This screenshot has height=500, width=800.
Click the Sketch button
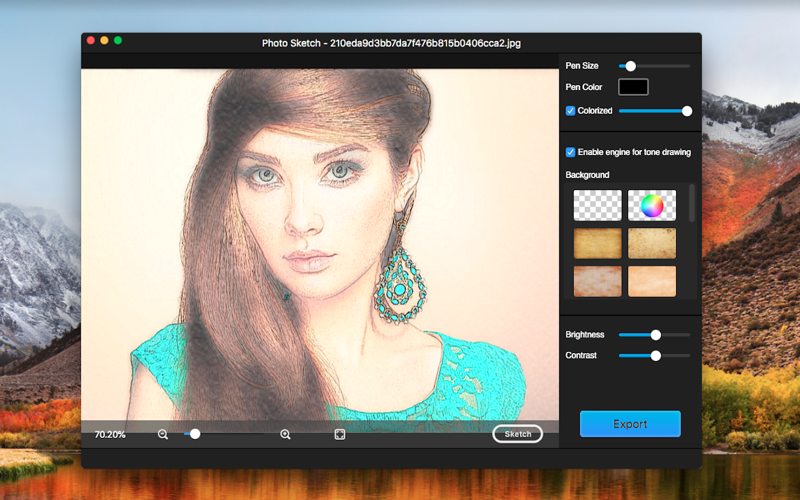pos(517,434)
